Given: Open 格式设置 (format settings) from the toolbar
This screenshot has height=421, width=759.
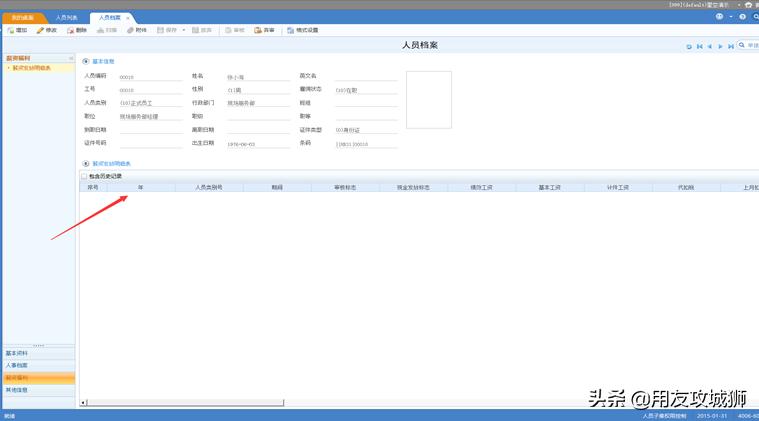Looking at the screenshot, I should tap(303, 30).
